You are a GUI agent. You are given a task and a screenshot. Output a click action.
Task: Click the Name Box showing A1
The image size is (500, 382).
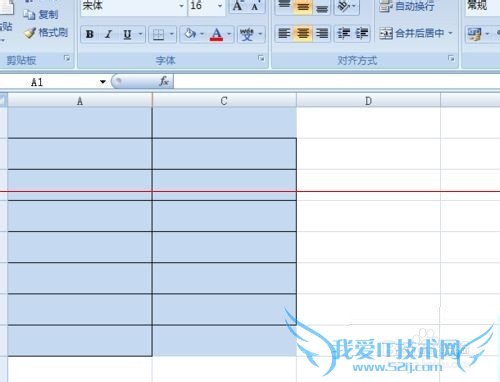point(48,82)
